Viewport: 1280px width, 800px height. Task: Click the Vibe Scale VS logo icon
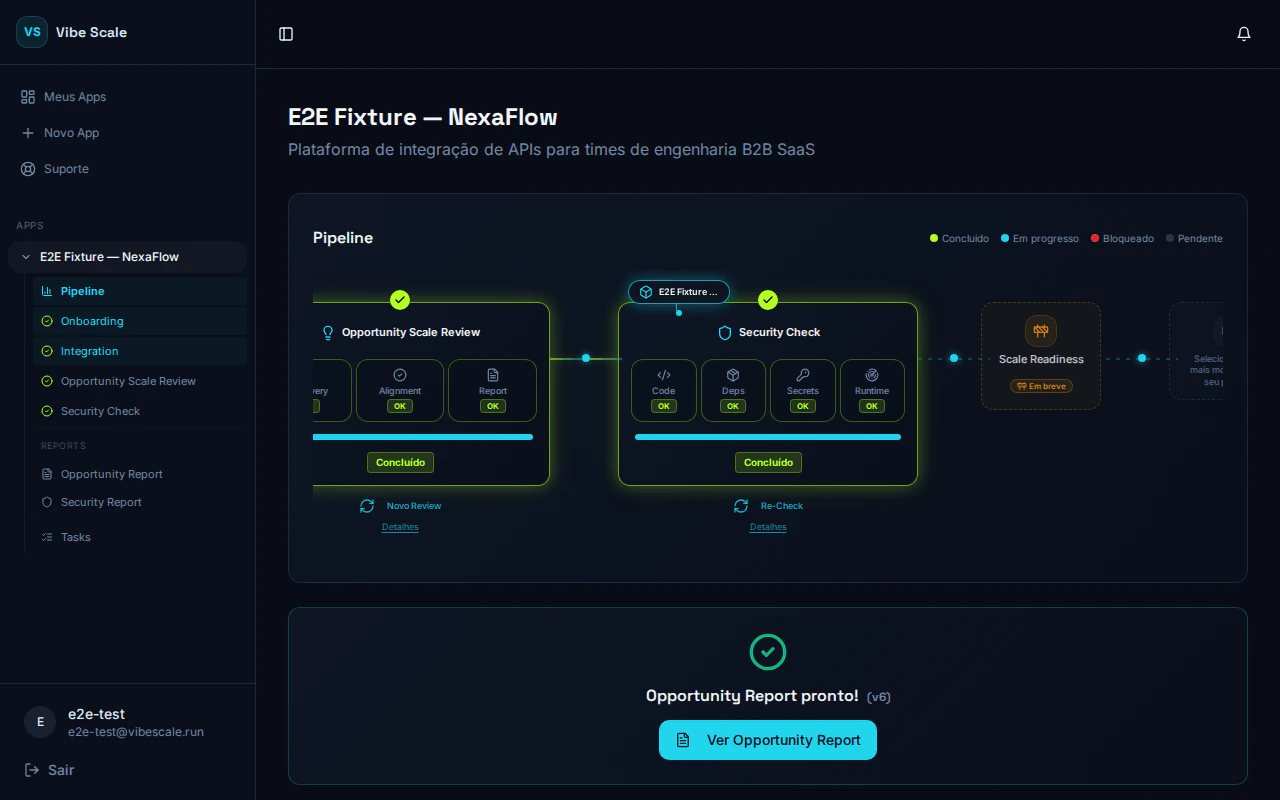coord(31,32)
